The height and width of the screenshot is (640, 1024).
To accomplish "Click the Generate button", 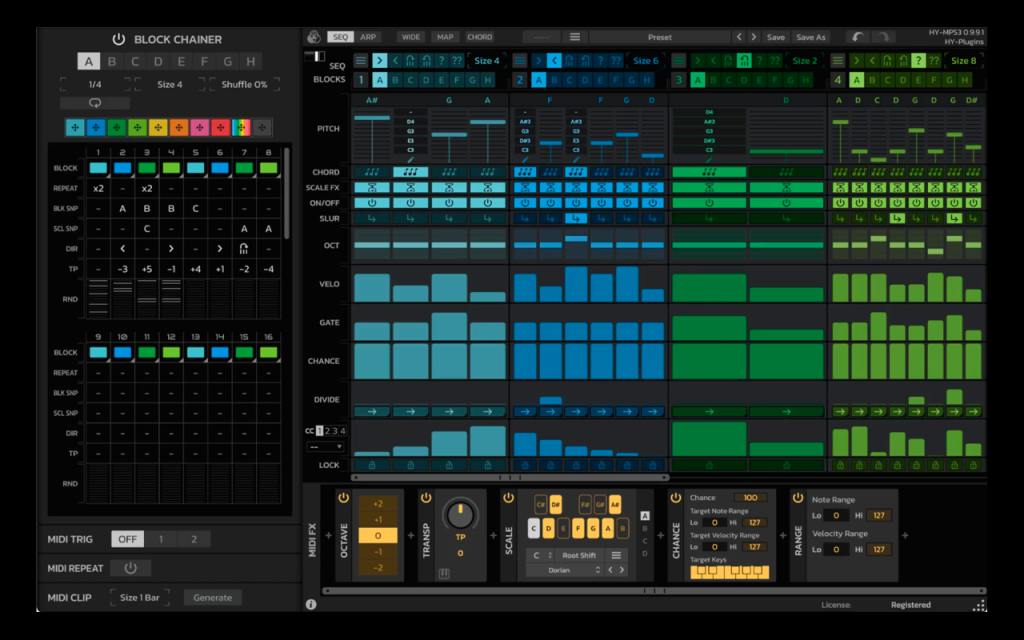I will pyautogui.click(x=212, y=598).
